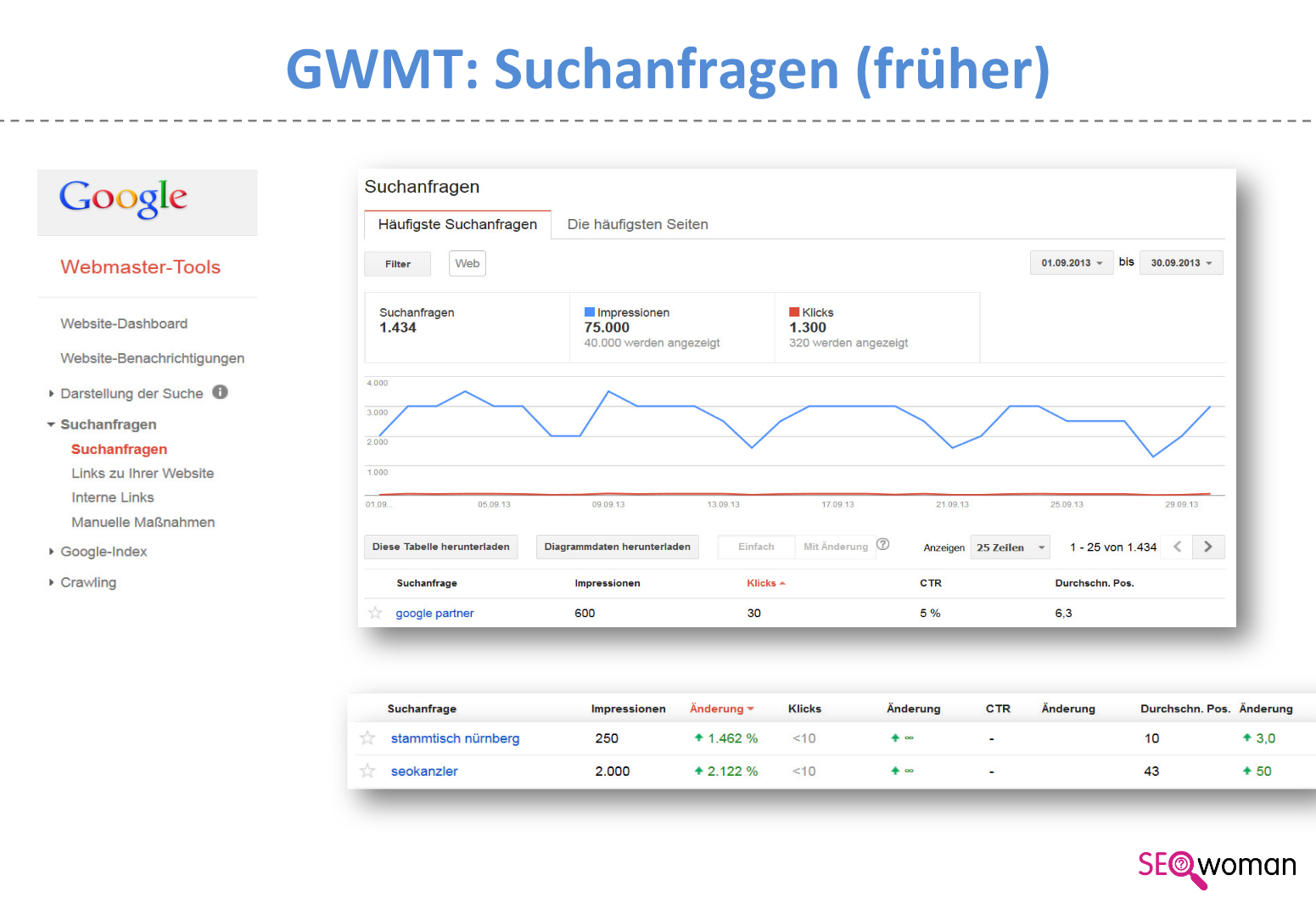1316x909 pixels.
Task: Switch to Häufigste Suchanfragen tab
Action: [x=457, y=225]
